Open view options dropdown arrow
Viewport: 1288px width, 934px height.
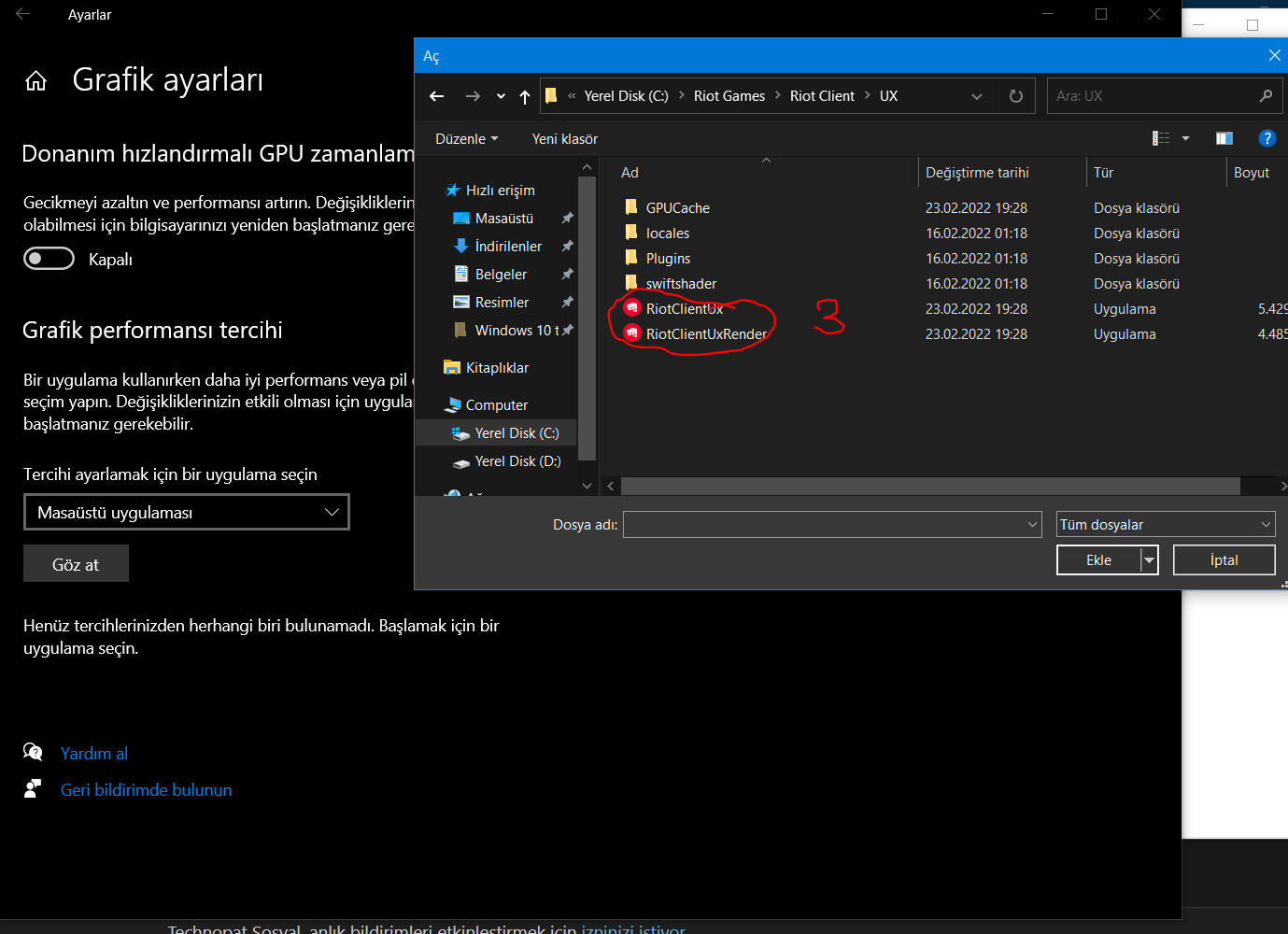(x=1186, y=138)
